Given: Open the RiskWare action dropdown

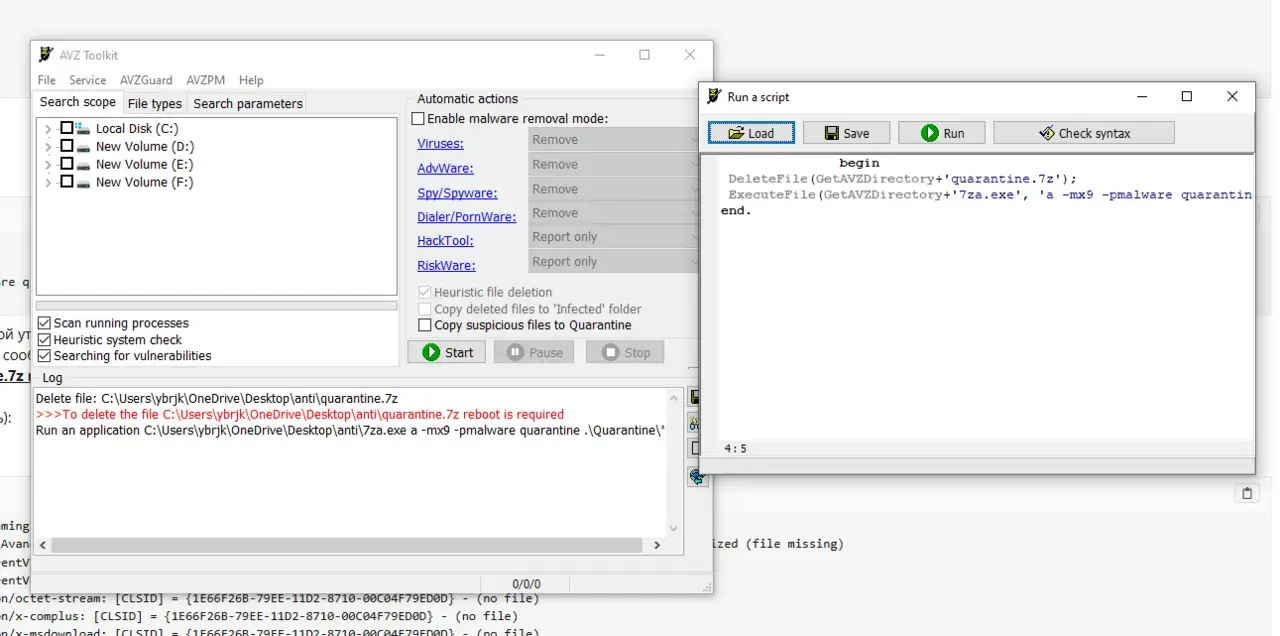Looking at the screenshot, I should [613, 262].
